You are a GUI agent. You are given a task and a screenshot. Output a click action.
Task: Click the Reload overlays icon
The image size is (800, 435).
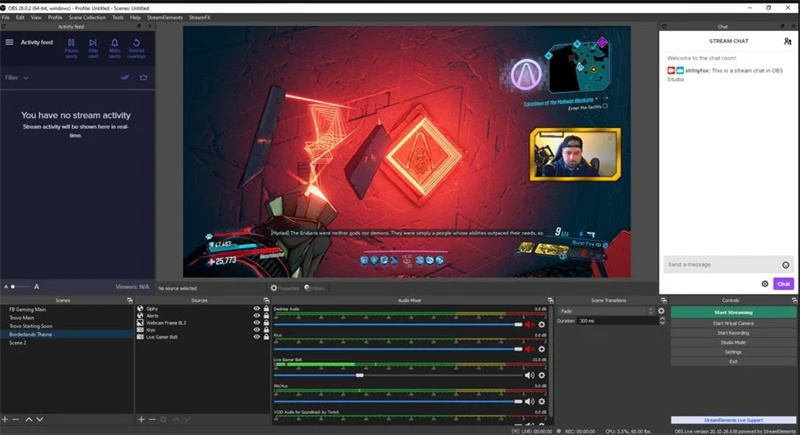pos(136,43)
